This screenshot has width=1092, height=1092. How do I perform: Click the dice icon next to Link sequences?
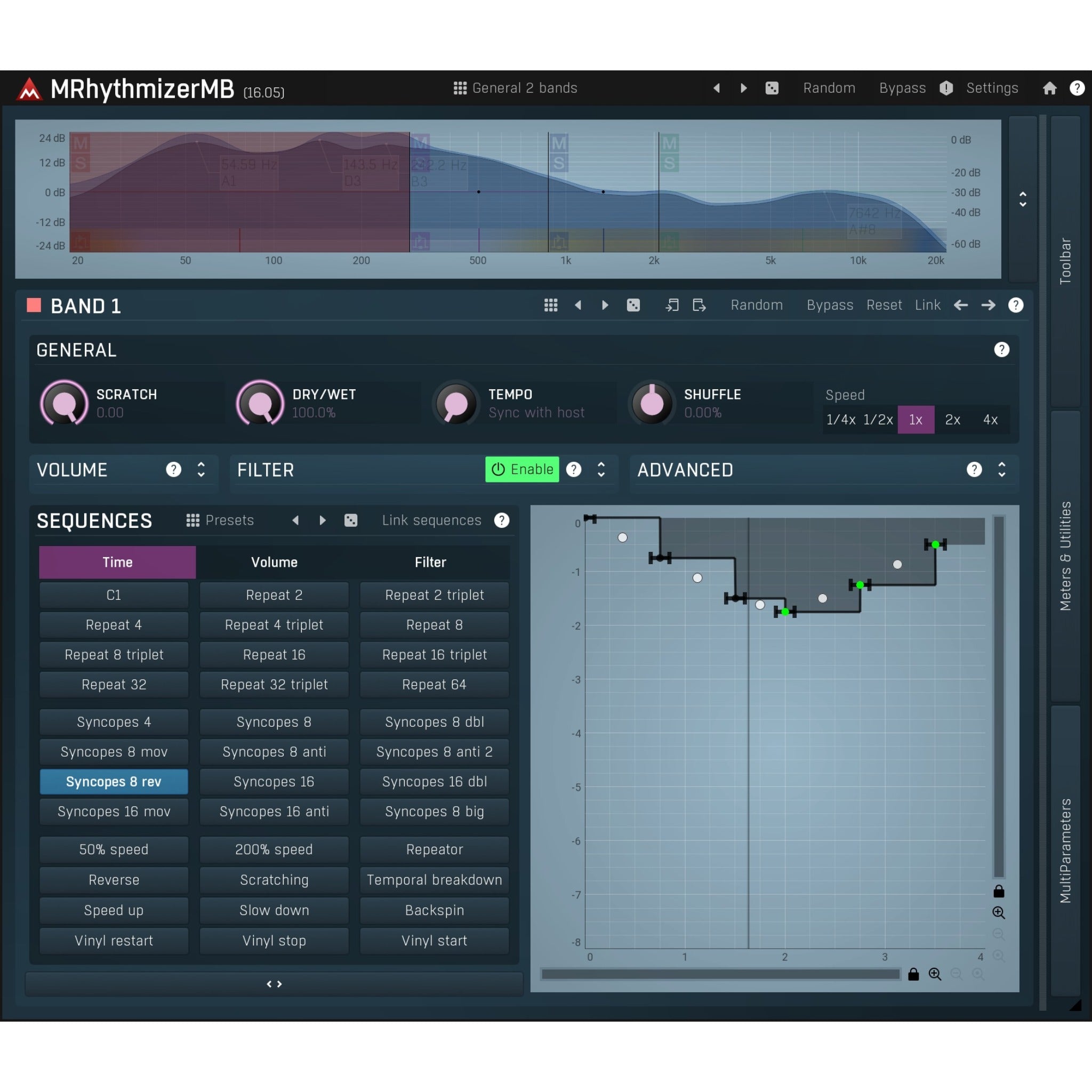[351, 520]
